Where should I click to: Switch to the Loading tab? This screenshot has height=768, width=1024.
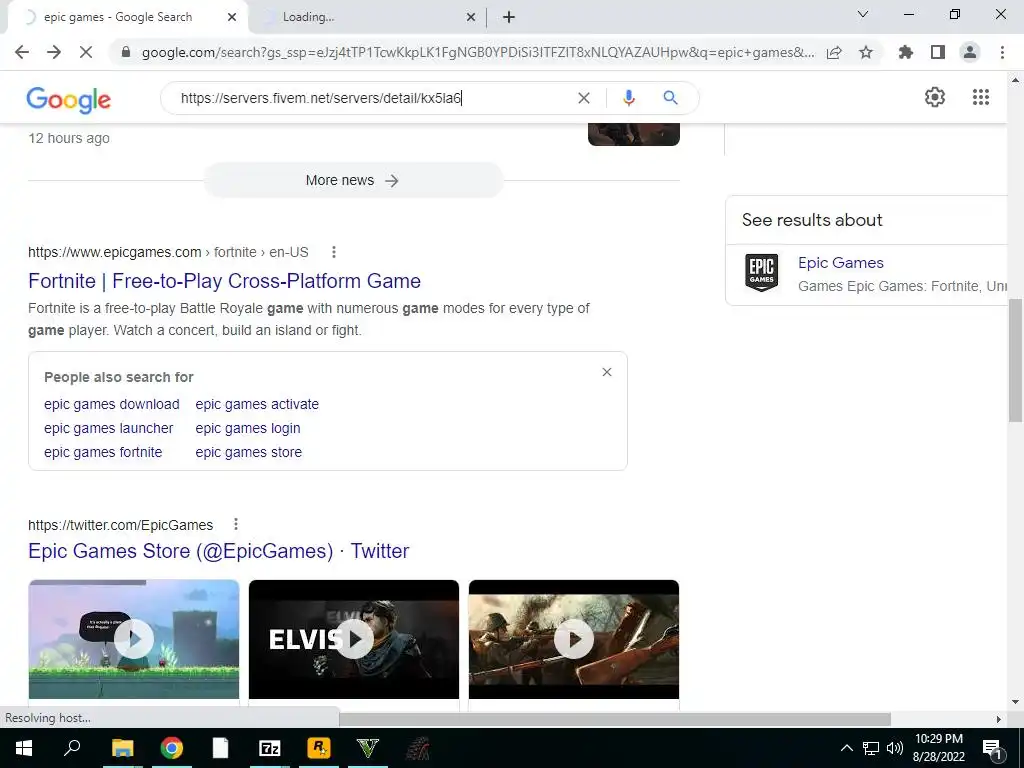point(308,17)
